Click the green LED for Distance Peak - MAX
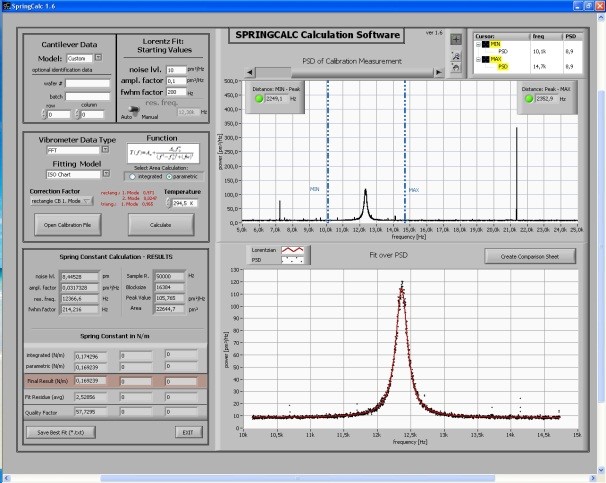The width and height of the screenshot is (606, 483). click(x=529, y=99)
